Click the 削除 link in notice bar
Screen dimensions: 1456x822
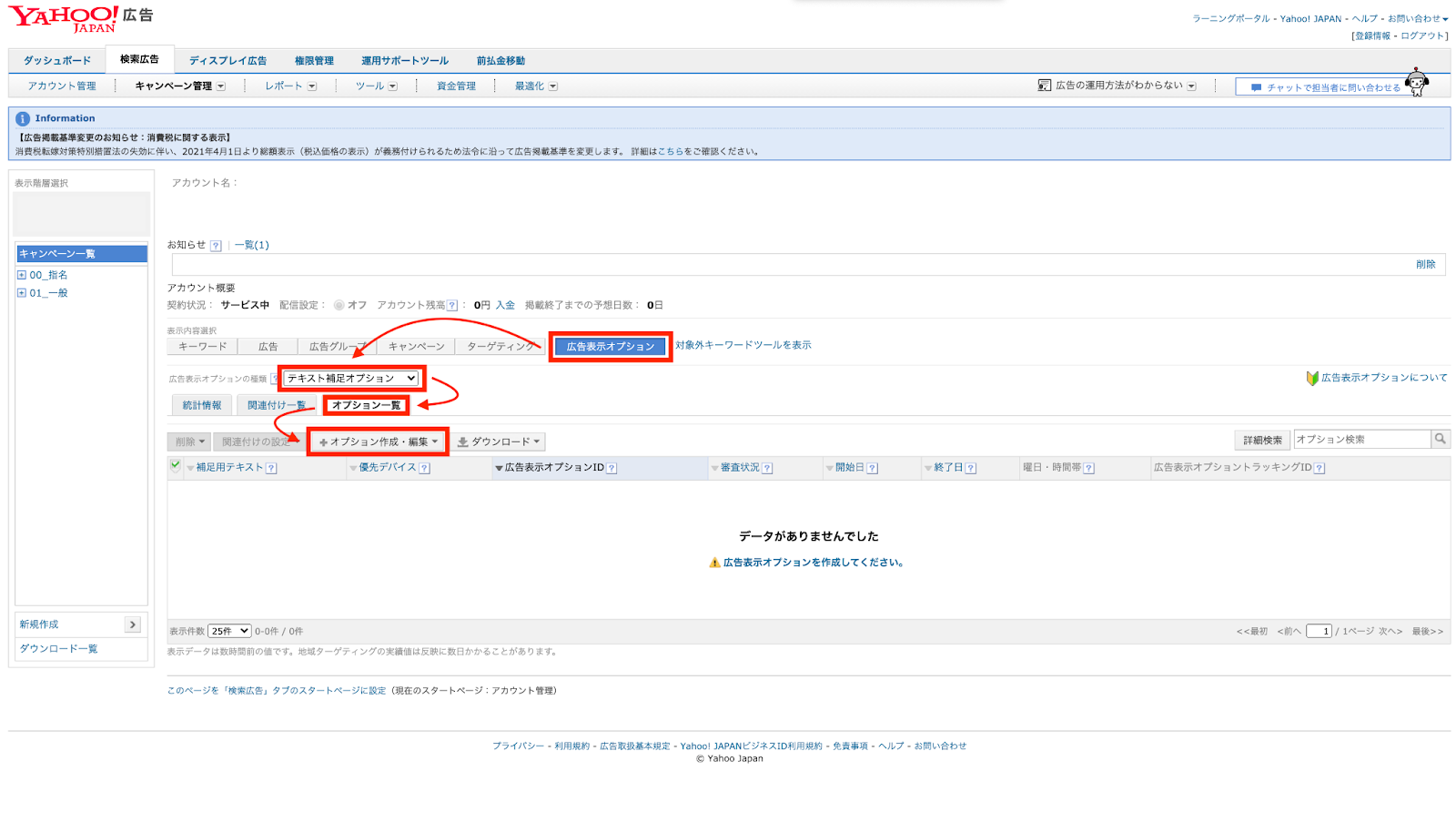point(1425,265)
